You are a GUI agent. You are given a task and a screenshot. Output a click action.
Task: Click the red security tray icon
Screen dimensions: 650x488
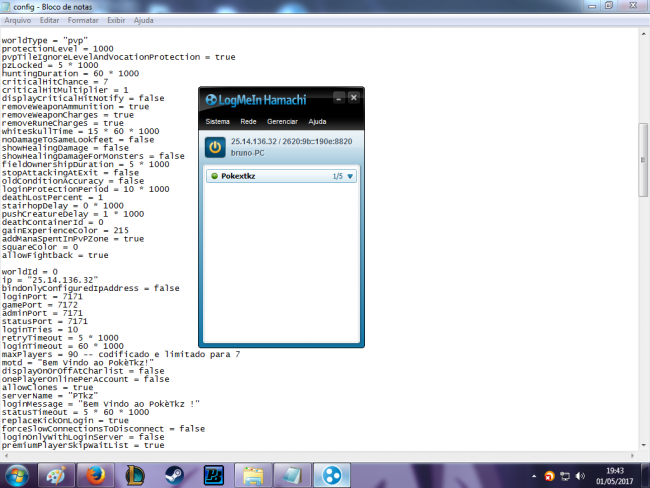tap(550, 476)
